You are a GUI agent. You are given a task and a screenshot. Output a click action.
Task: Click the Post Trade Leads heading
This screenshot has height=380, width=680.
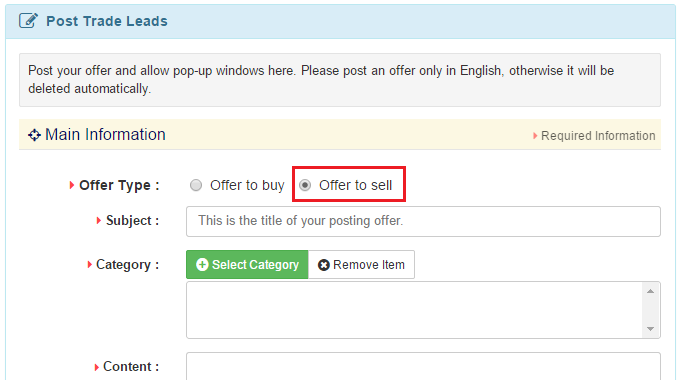pos(107,21)
